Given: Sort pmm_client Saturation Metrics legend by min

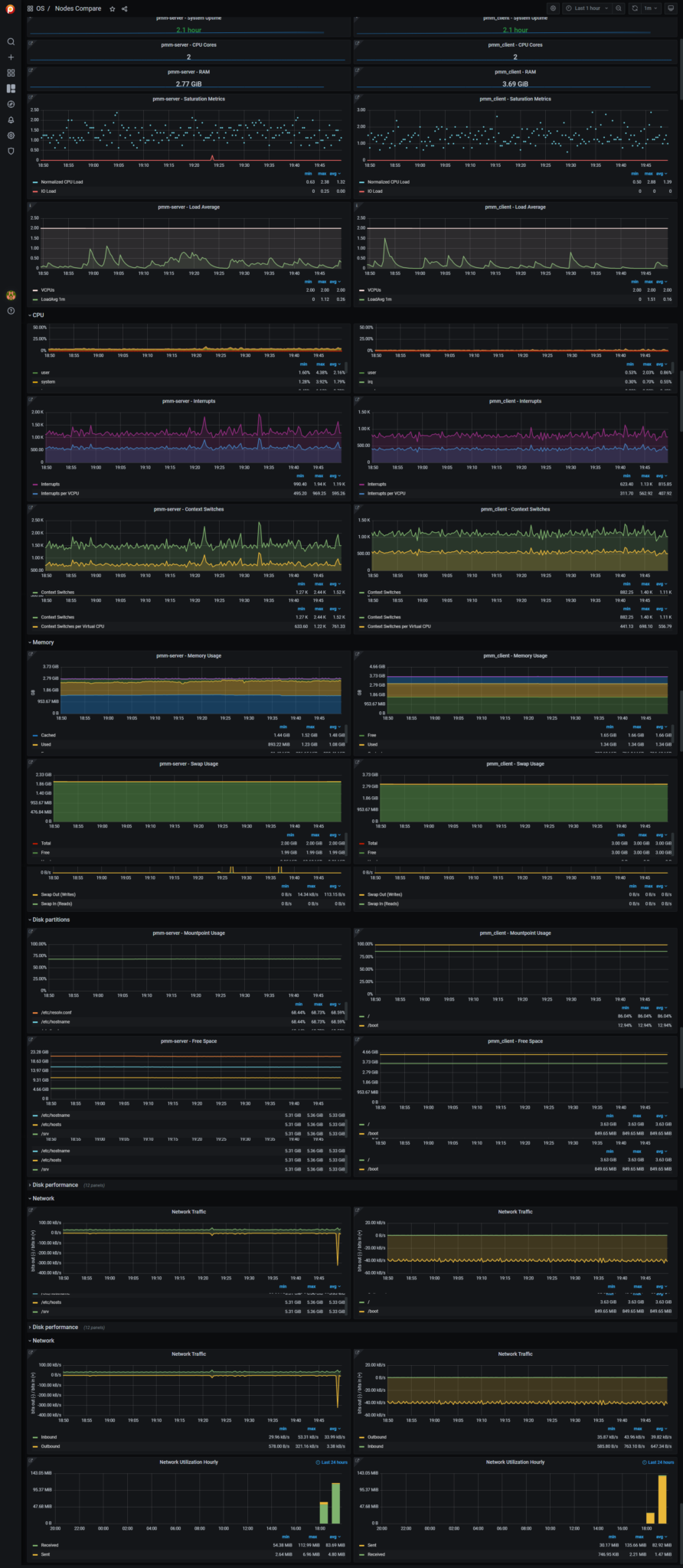Looking at the screenshot, I should pos(634,174).
